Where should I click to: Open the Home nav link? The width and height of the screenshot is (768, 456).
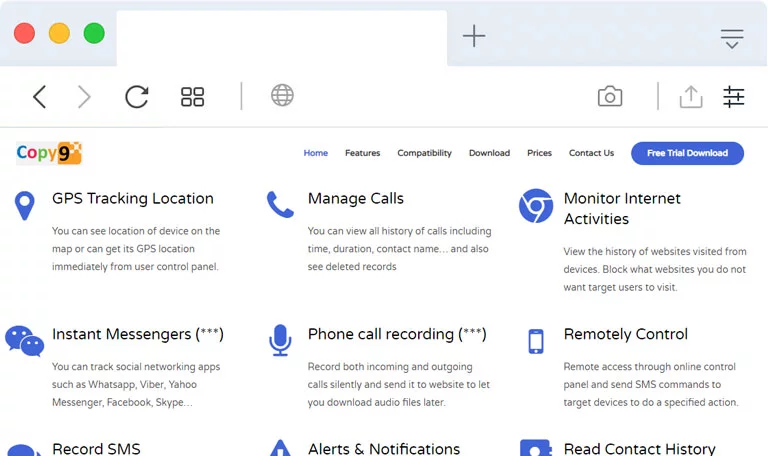click(315, 153)
